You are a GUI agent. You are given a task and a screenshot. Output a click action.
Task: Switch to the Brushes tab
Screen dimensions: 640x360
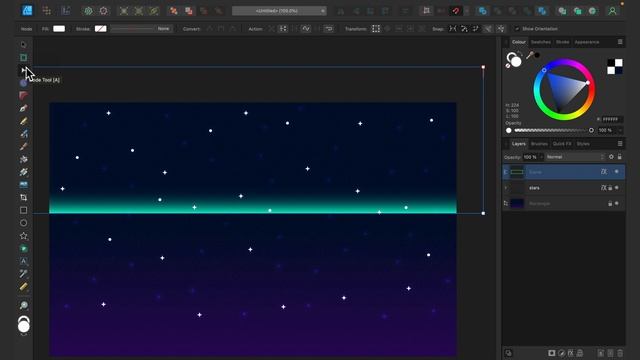(539, 144)
